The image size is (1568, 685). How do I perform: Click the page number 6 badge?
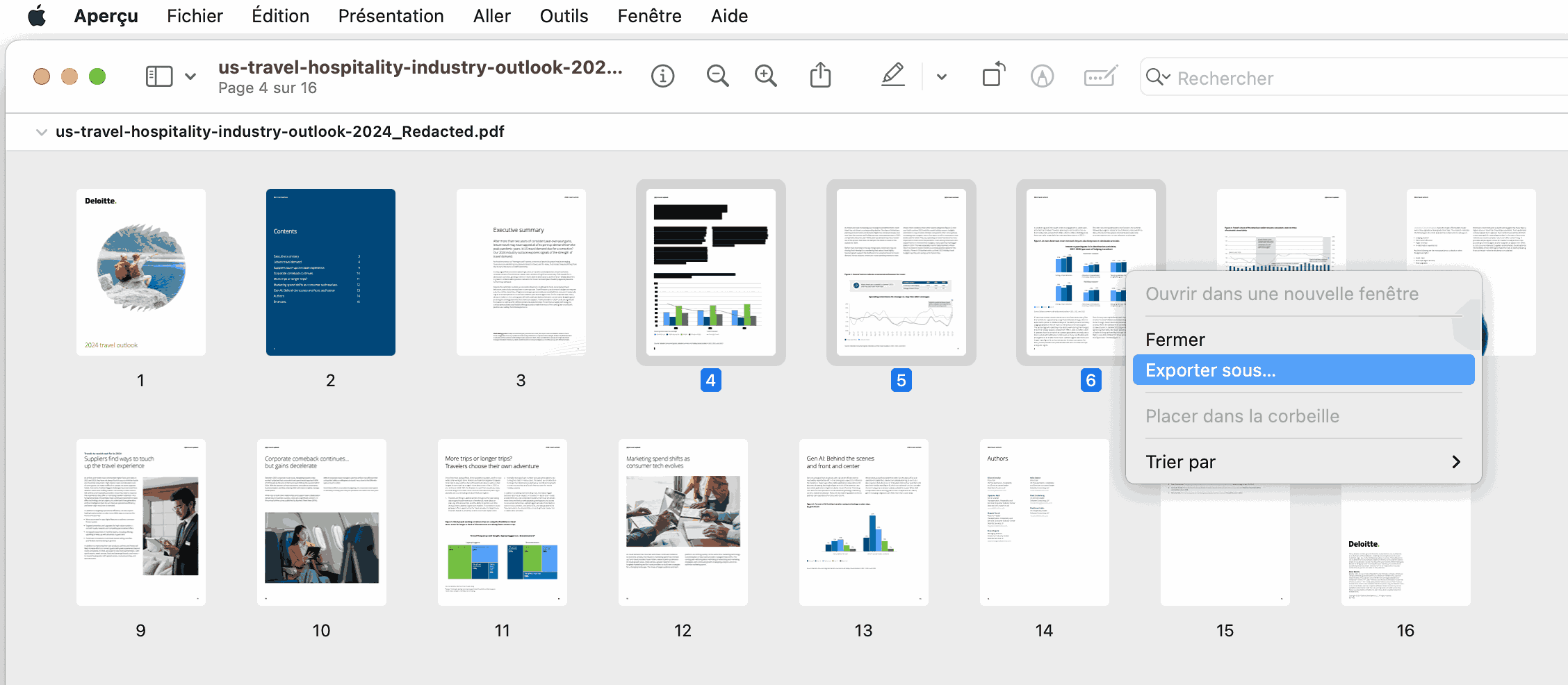tap(1091, 380)
